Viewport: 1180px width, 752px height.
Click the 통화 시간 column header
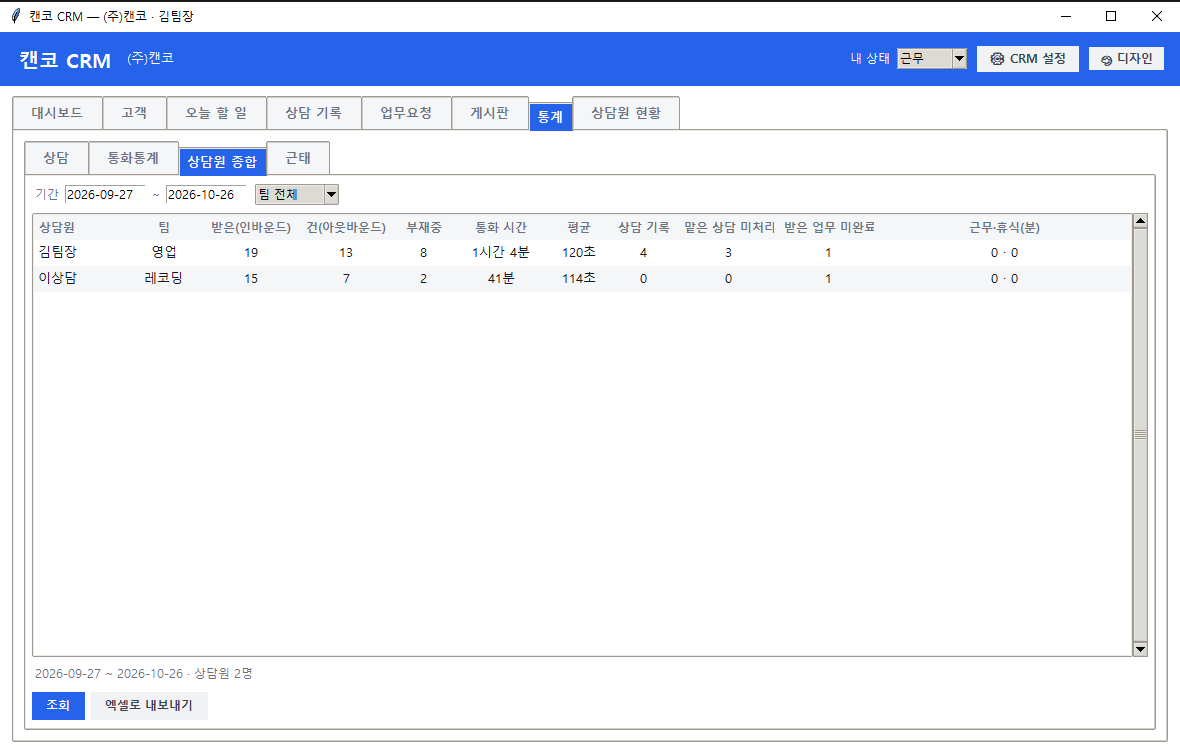point(500,227)
